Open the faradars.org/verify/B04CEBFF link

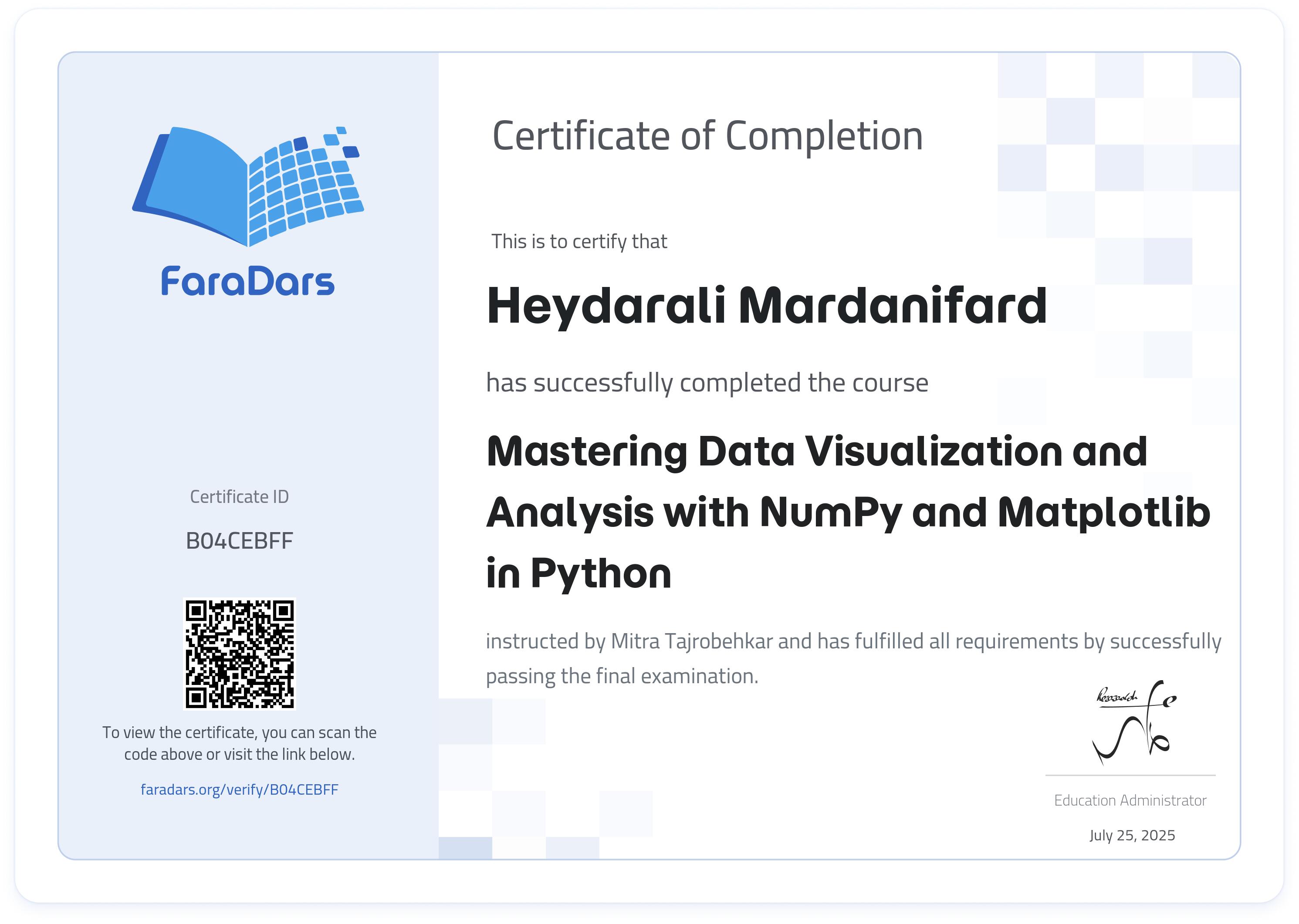(239, 790)
